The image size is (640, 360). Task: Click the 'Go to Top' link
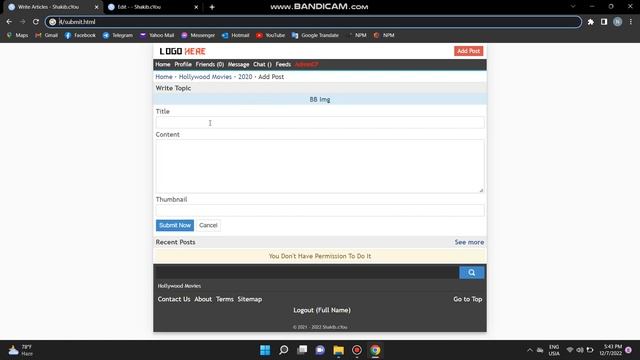(467, 299)
